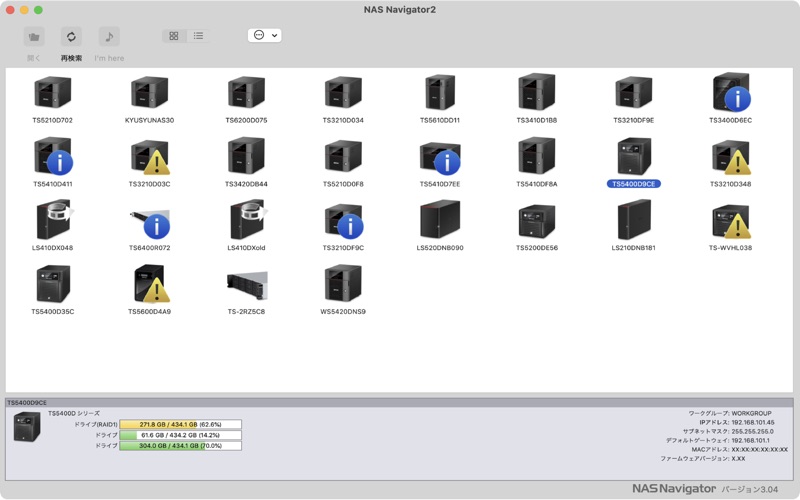Select the TS3210D034 device icon
800x500 pixels.
click(x=343, y=92)
